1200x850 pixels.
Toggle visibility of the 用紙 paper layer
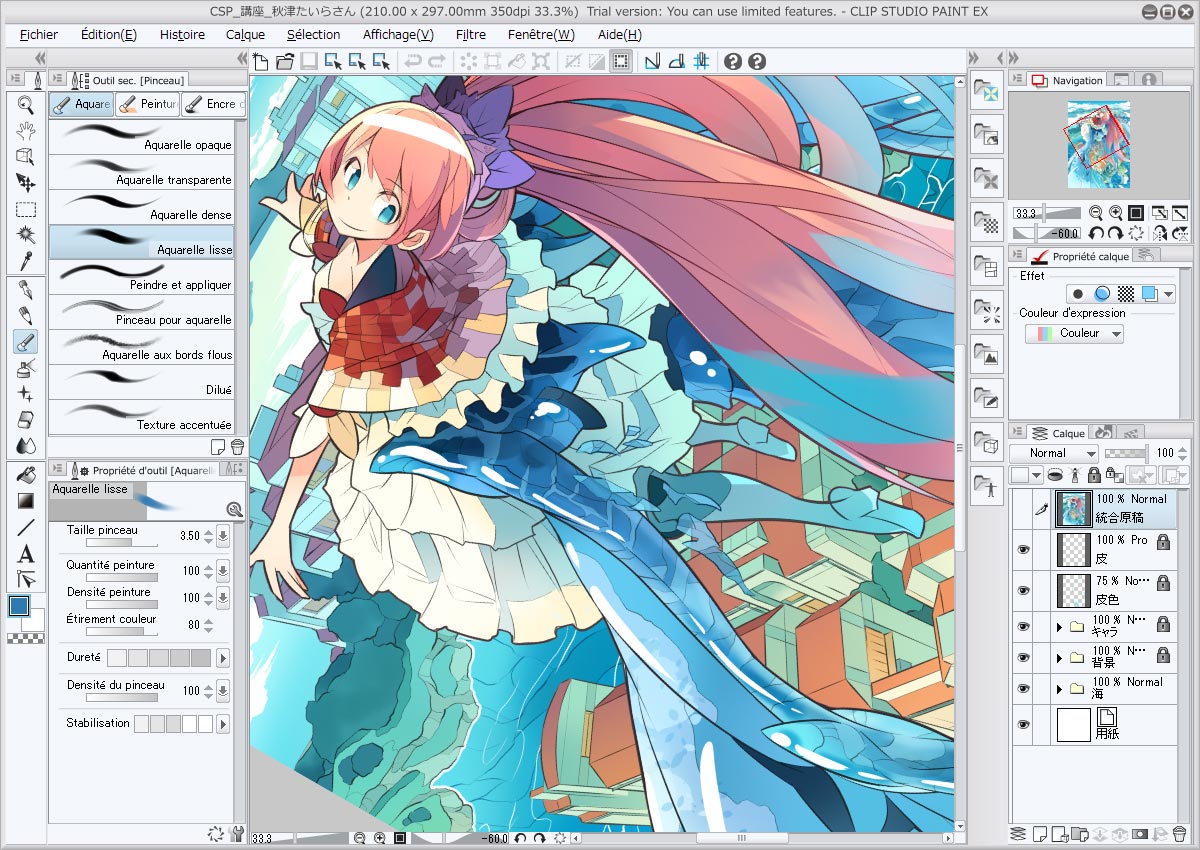[x=1022, y=724]
